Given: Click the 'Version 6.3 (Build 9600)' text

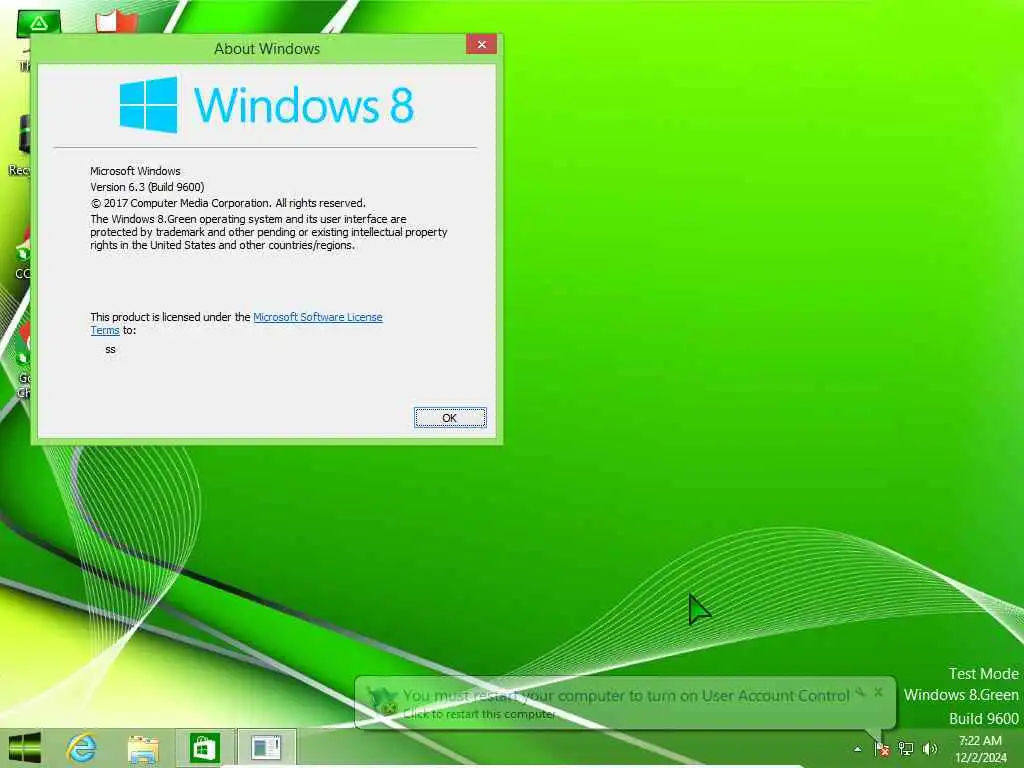Looking at the screenshot, I should [x=147, y=187].
